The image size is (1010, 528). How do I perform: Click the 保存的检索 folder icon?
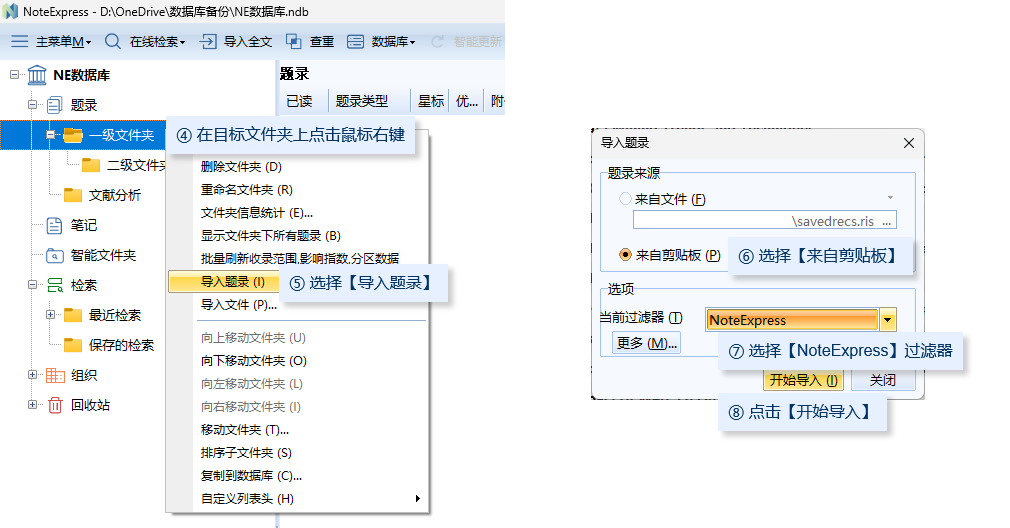point(73,344)
